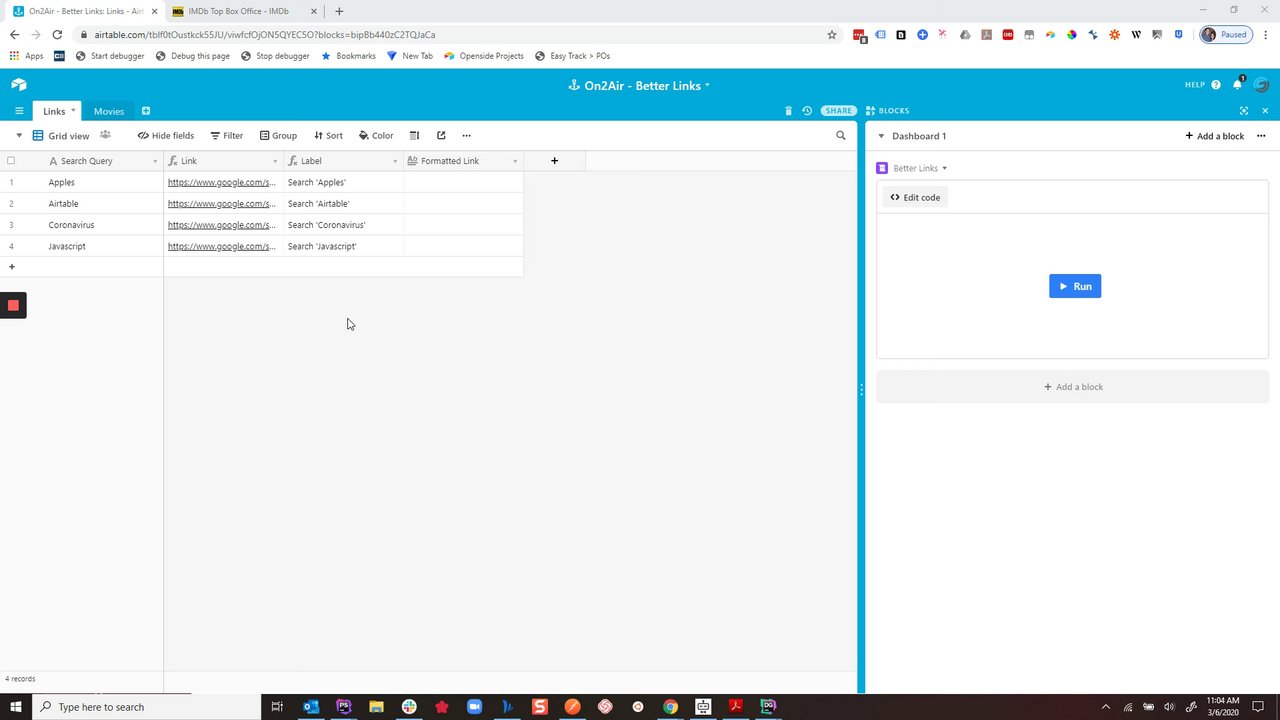The width and height of the screenshot is (1280, 720).
Task: Select all records checkbox
Action: (x=11, y=160)
